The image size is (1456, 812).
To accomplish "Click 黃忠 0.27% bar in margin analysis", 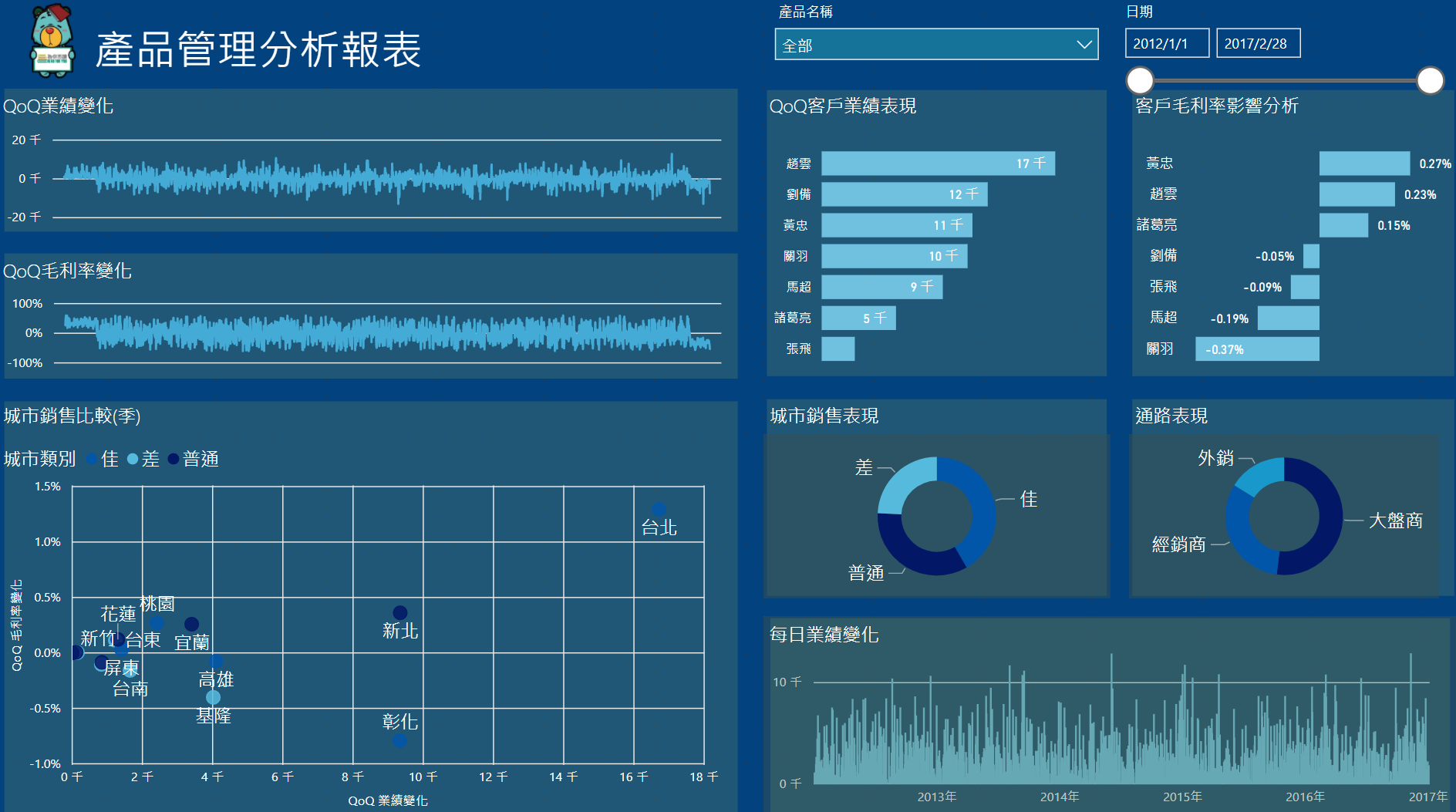I will click(x=1363, y=163).
